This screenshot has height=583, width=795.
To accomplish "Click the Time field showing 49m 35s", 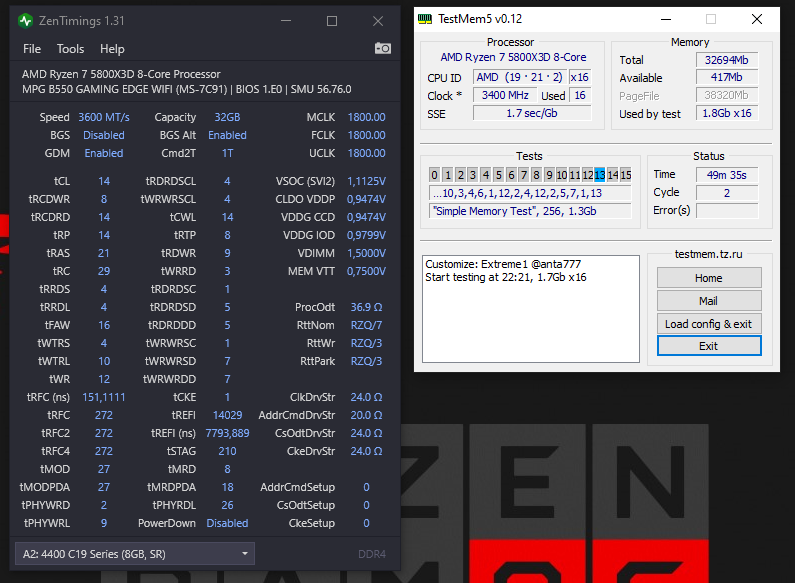I will coord(727,175).
